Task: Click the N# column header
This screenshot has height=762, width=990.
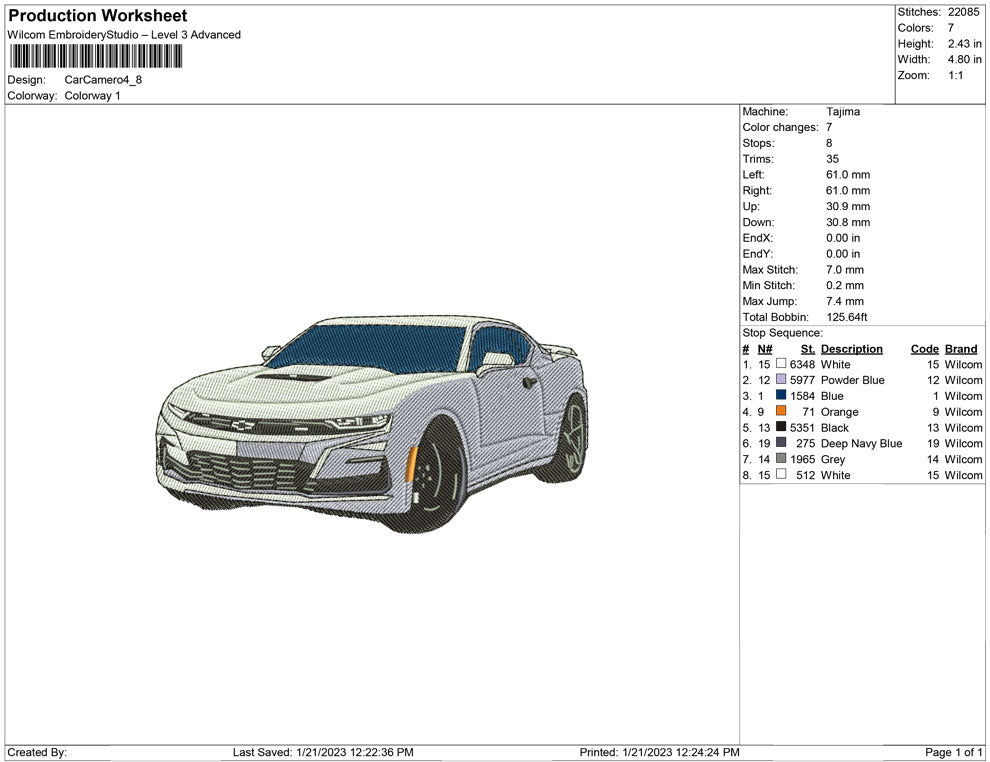Action: 764,349
